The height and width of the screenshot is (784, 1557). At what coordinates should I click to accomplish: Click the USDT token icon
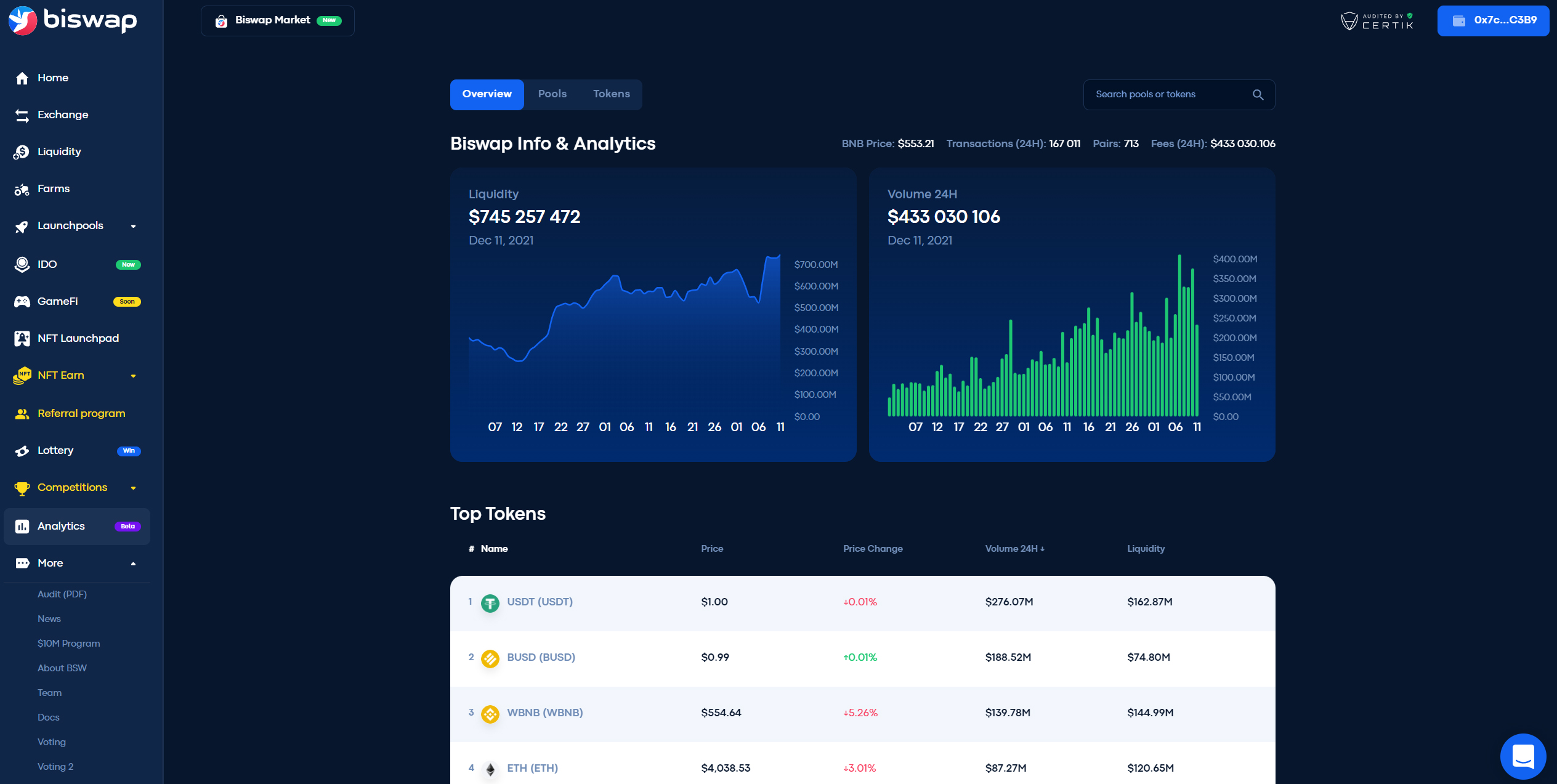[x=490, y=603]
